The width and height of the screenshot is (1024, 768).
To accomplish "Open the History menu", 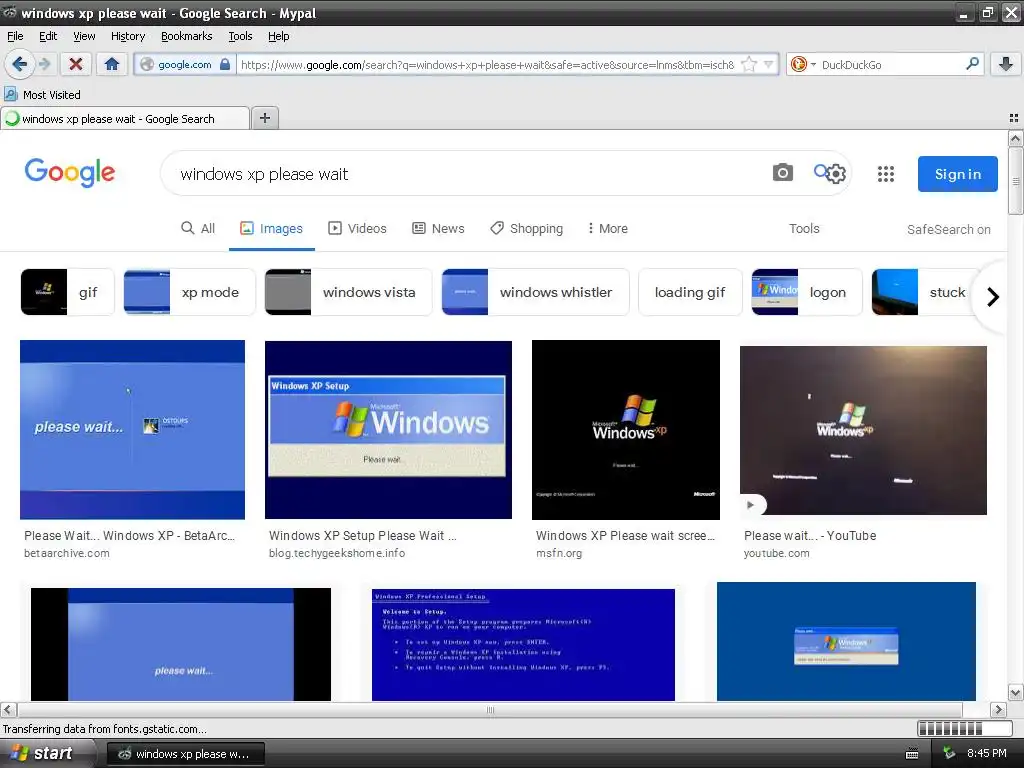I will click(127, 36).
